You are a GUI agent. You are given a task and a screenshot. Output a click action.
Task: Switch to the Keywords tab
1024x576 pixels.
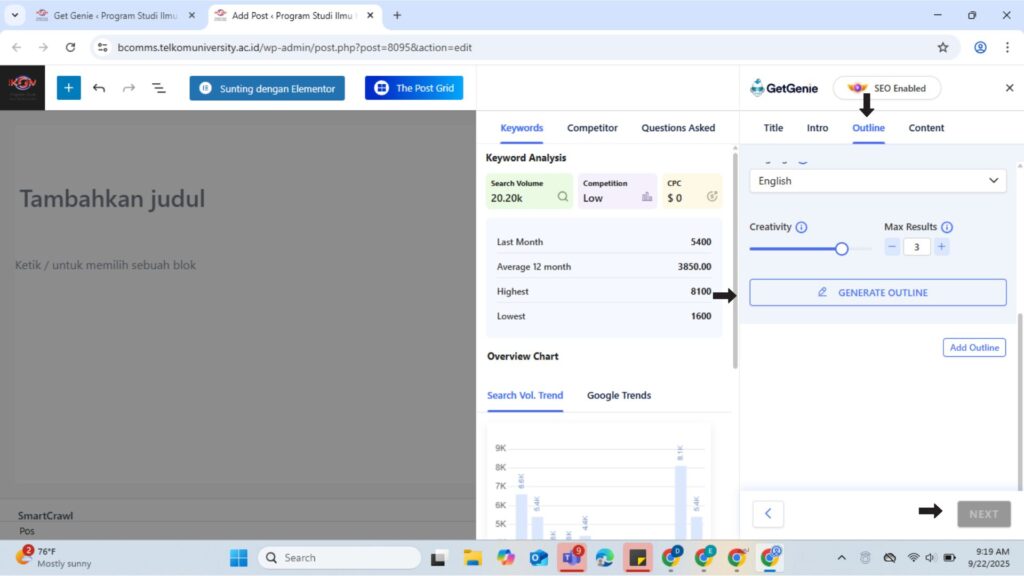(521, 128)
